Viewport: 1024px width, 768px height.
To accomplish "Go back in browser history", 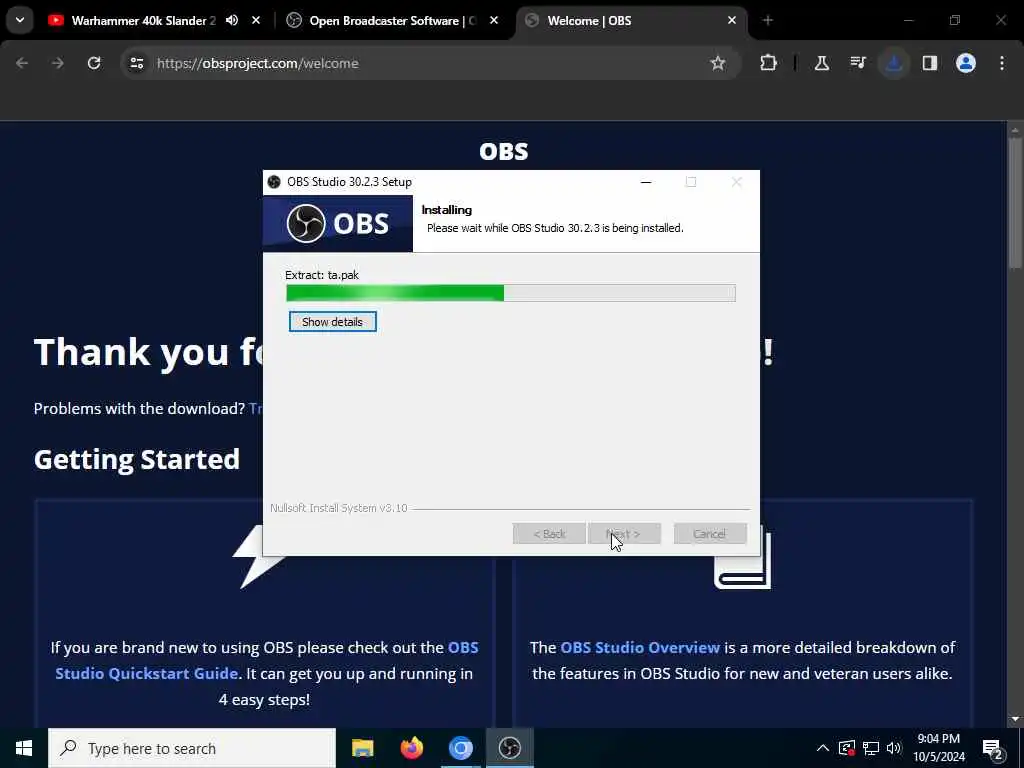I will [22, 63].
